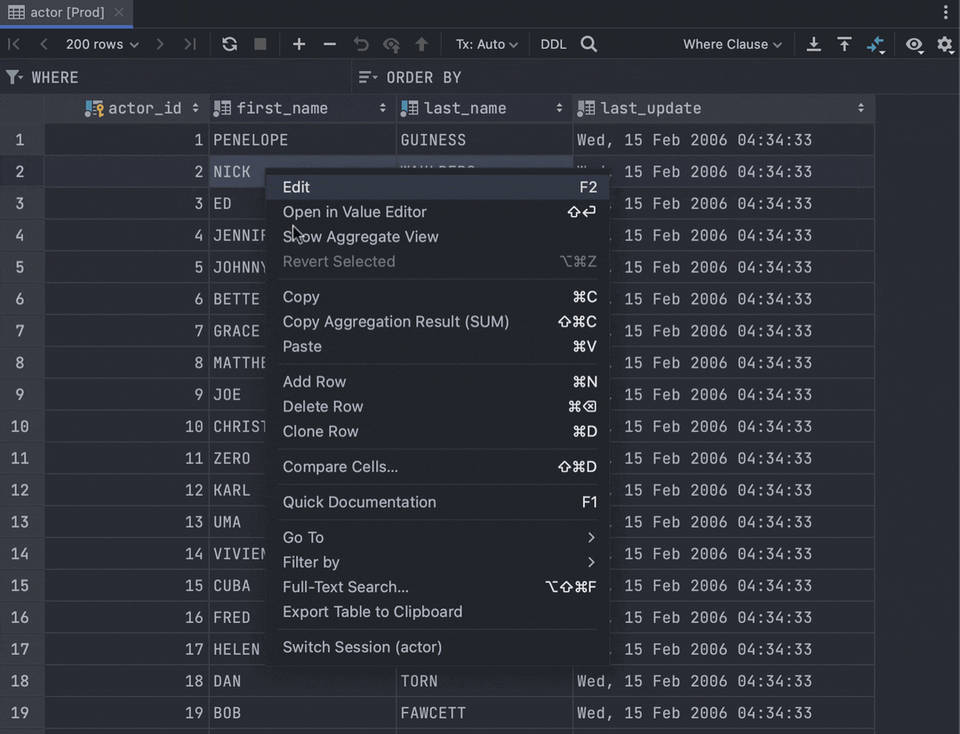
Task: Open search using the magnifier icon
Action: (589, 44)
